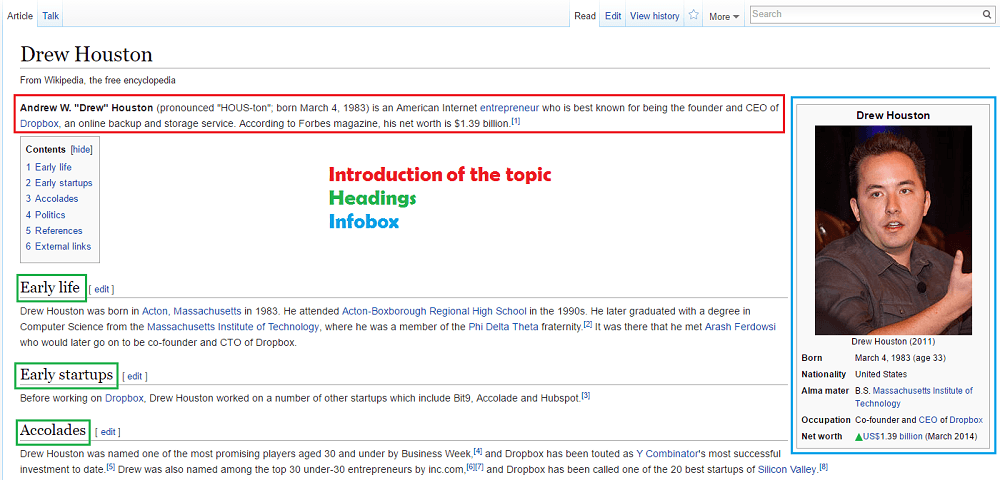
Task: Open footnote [8] after Silicon Valley
Action: (x=823, y=467)
